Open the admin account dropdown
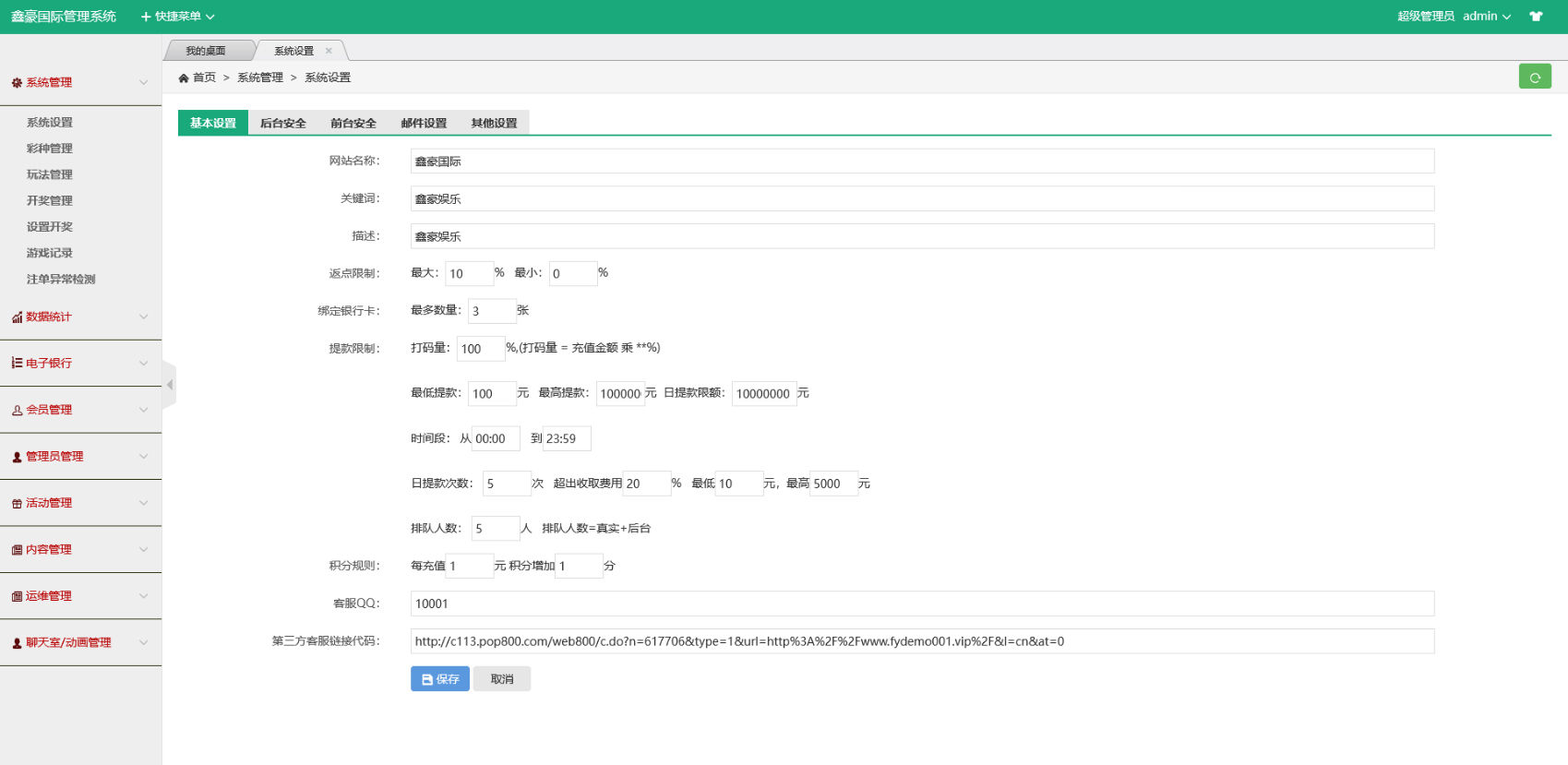Viewport: 1568px width, 765px height. pyautogui.click(x=1486, y=17)
